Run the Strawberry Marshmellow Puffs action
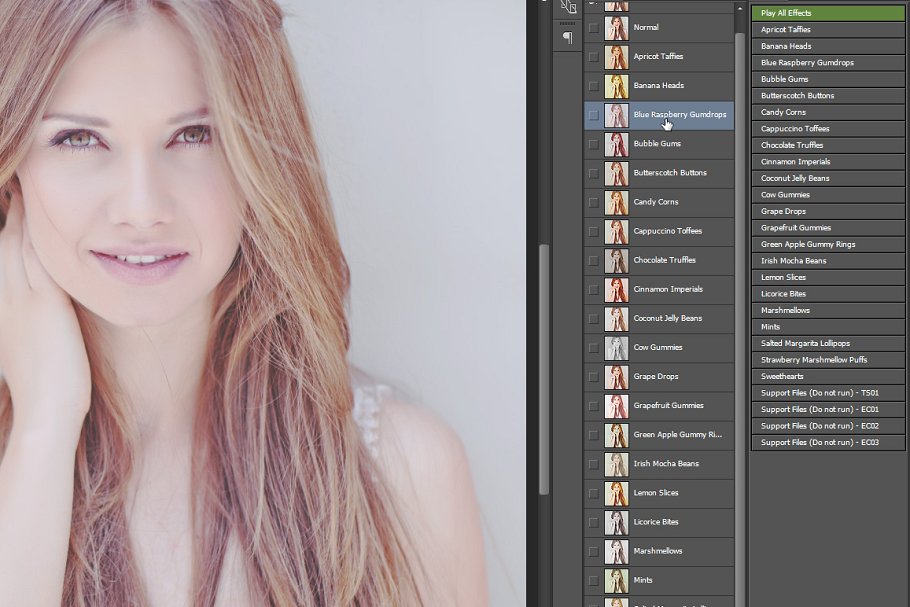The width and height of the screenshot is (910, 607). click(828, 360)
